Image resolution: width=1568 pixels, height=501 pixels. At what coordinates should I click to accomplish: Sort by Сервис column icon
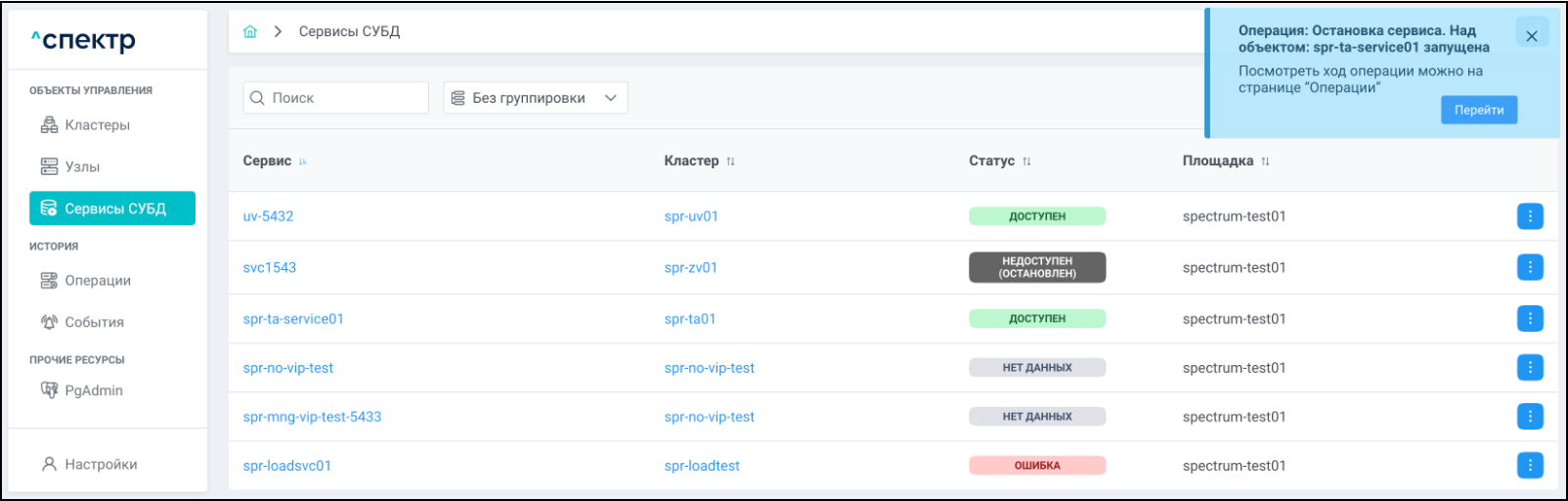[303, 161]
